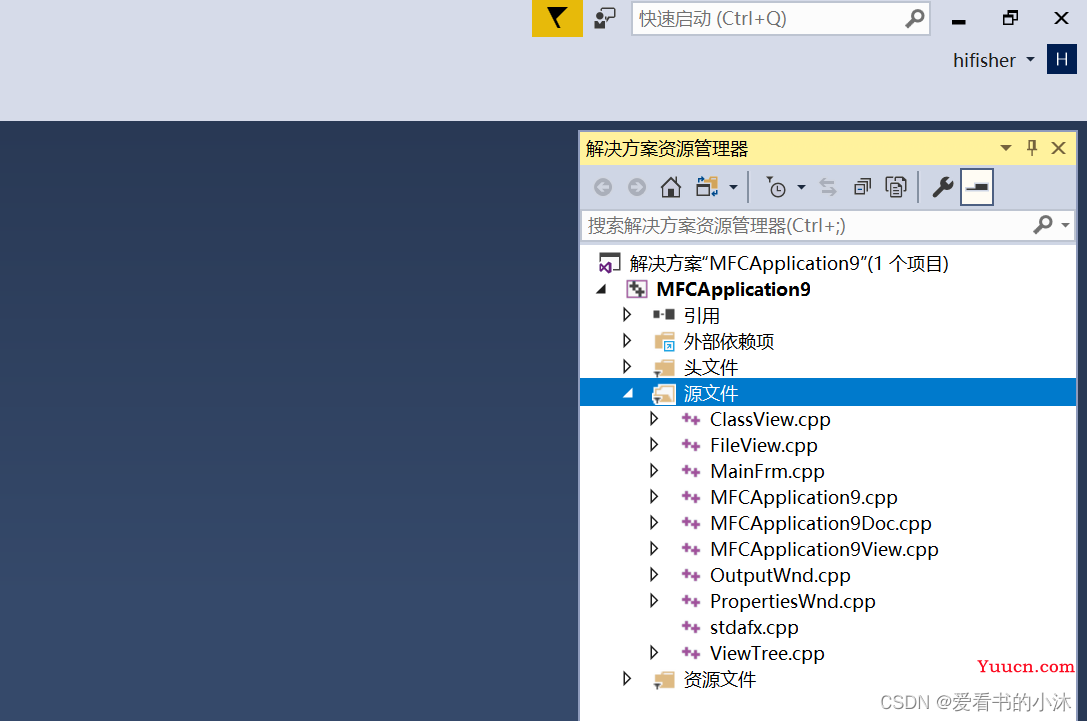Expand OutputWnd.cpp node
1087x721 pixels.
coord(654,575)
